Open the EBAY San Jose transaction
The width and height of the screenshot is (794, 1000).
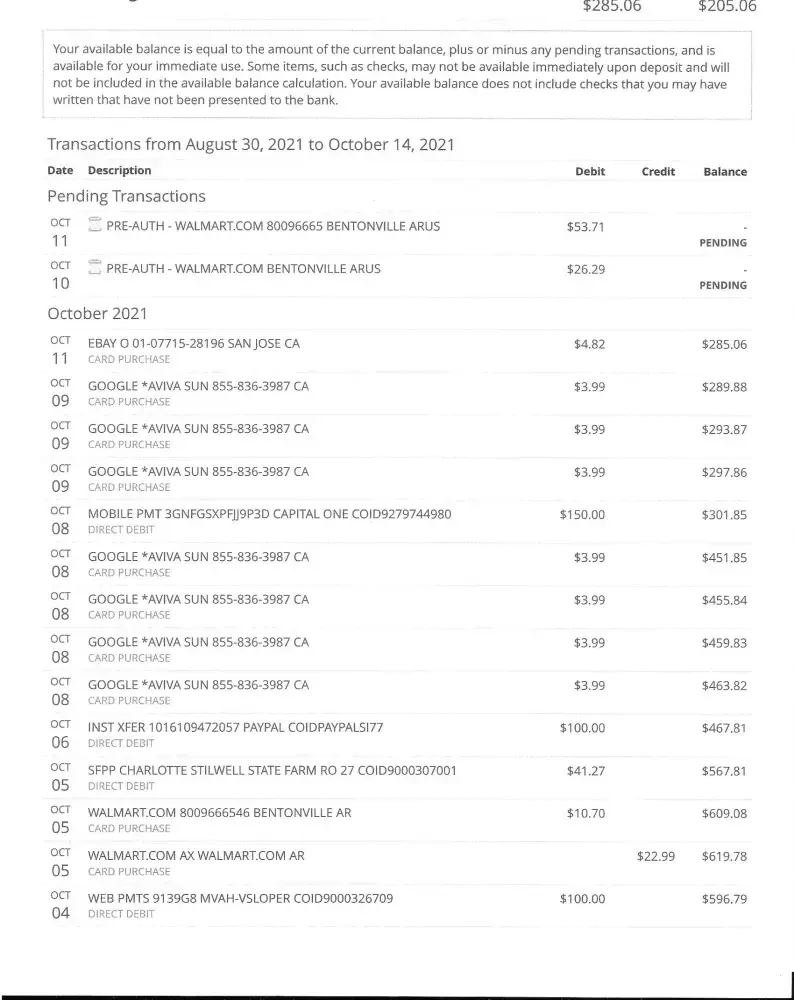point(193,344)
